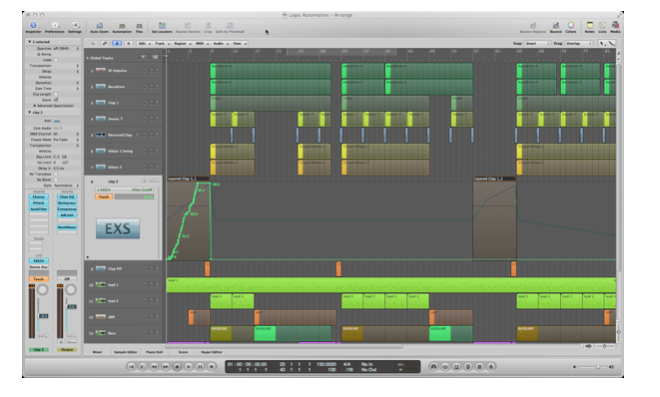Open the View local menu
The width and height of the screenshot is (660, 397).
pyautogui.click(x=240, y=43)
